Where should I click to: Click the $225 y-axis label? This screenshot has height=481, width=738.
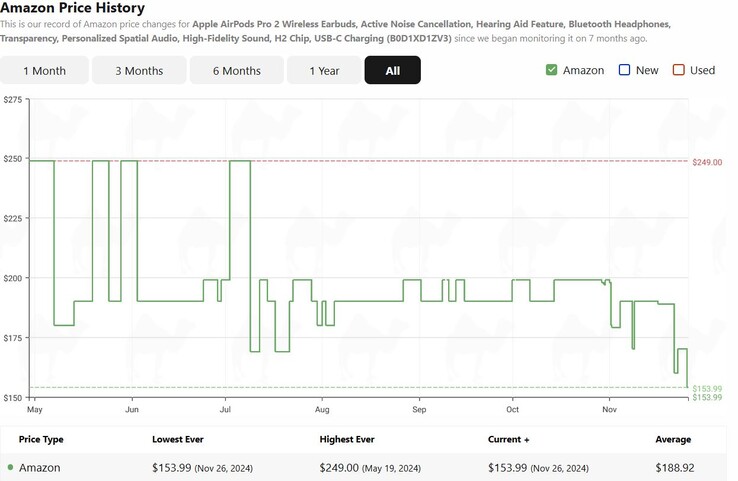click(13, 218)
